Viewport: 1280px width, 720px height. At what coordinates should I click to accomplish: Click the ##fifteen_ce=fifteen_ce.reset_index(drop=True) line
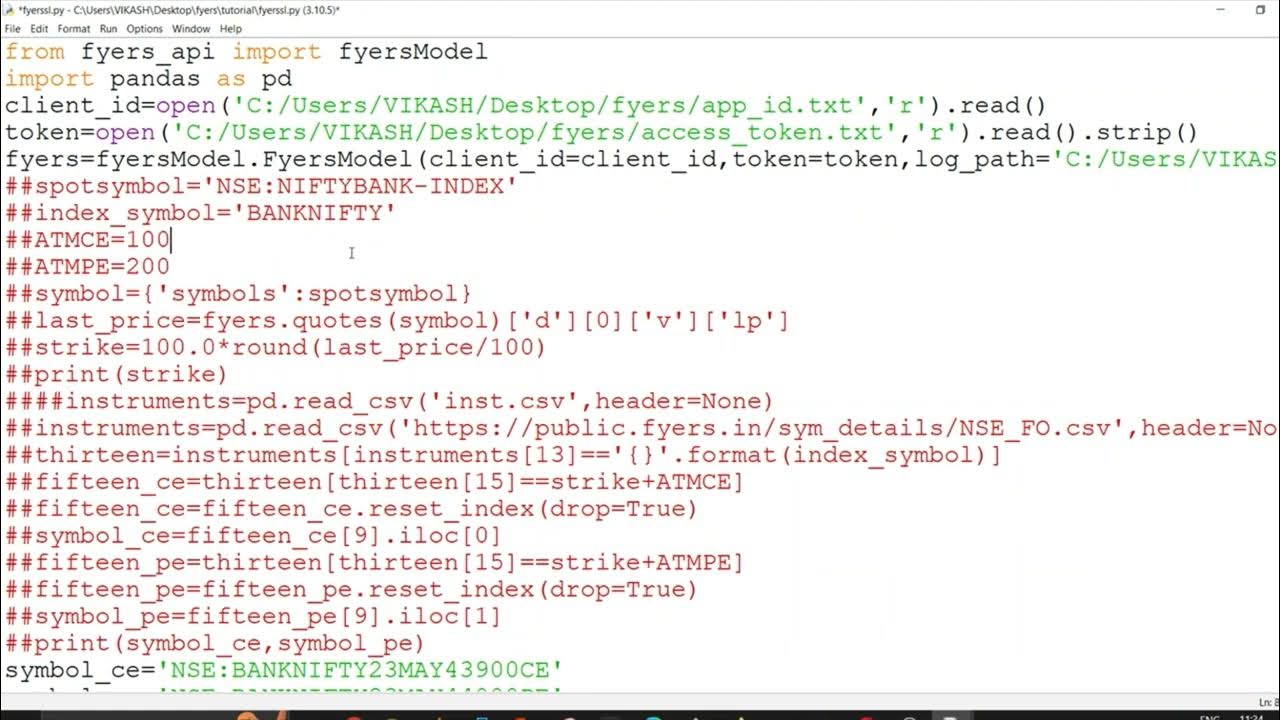(x=351, y=509)
